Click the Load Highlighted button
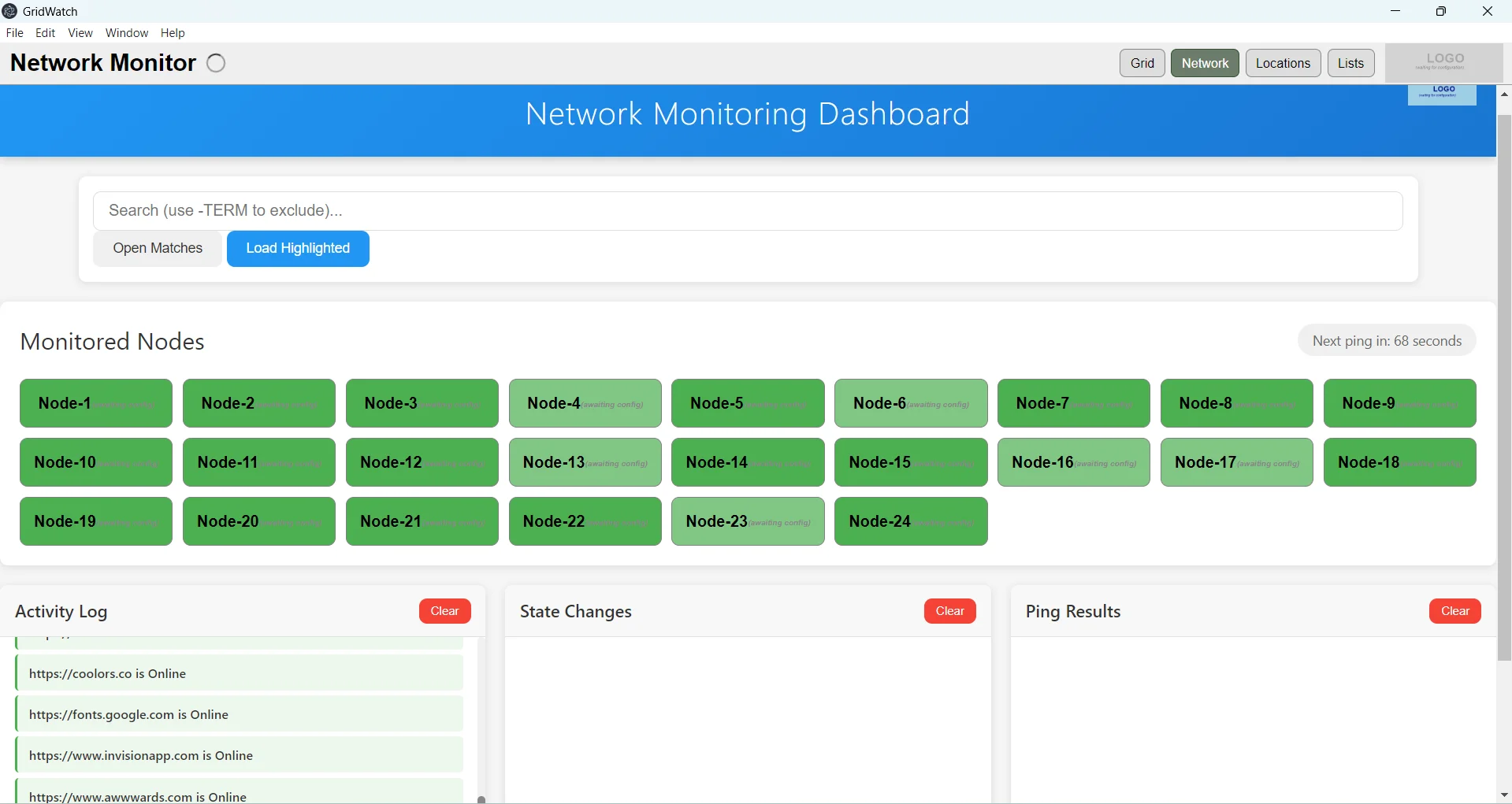The height and width of the screenshot is (804, 1512). pyautogui.click(x=298, y=248)
